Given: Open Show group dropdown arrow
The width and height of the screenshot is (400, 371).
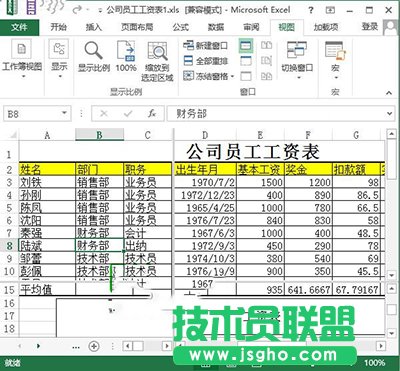Looking at the screenshot, I should pyautogui.click(x=60, y=76).
